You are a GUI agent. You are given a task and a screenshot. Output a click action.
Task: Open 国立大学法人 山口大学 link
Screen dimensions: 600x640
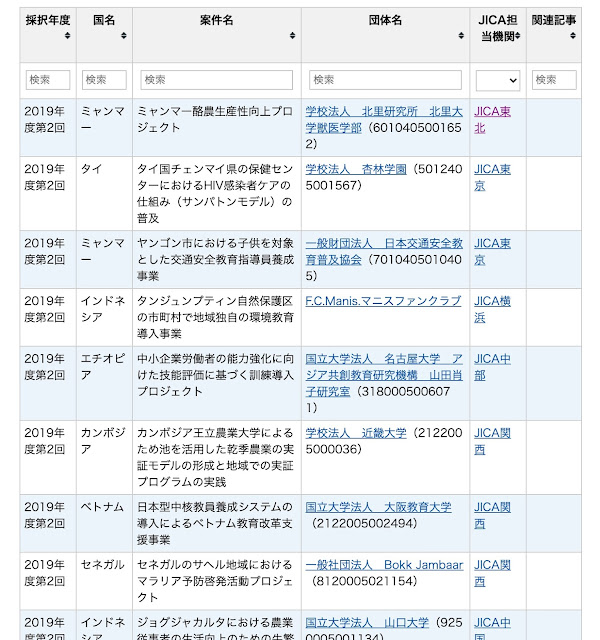pyautogui.click(x=367, y=623)
